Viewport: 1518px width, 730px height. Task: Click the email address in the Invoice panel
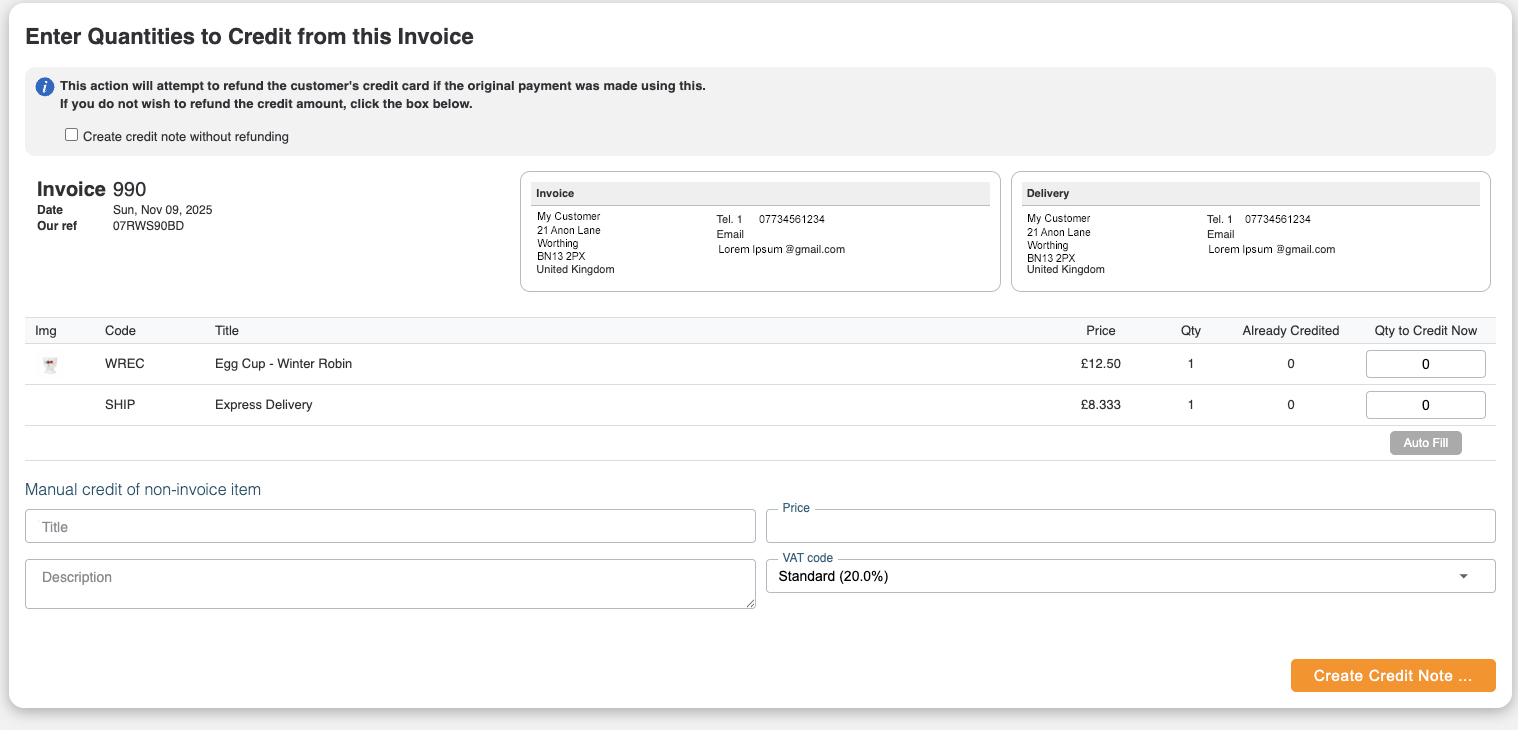781,249
